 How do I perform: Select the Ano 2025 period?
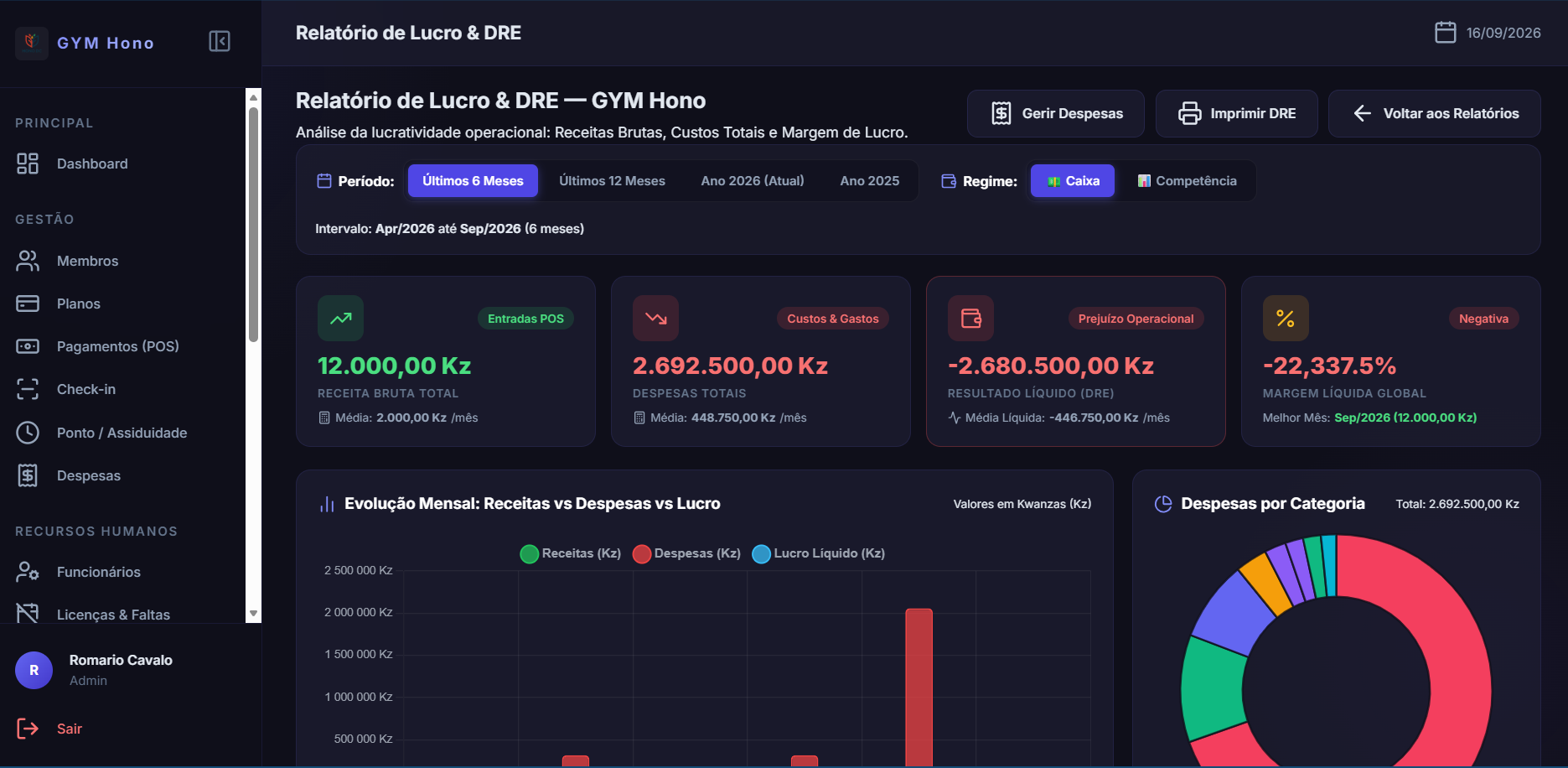click(x=870, y=181)
